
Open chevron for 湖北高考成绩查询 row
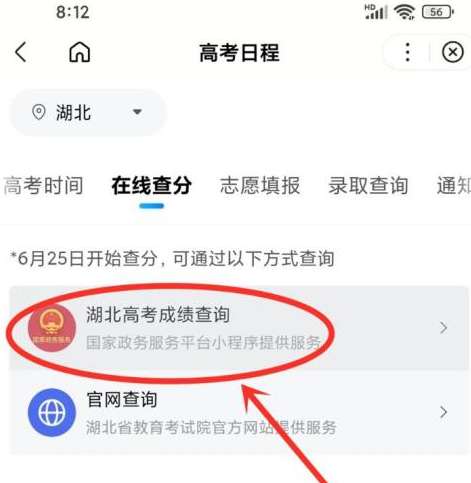pyautogui.click(x=443, y=328)
